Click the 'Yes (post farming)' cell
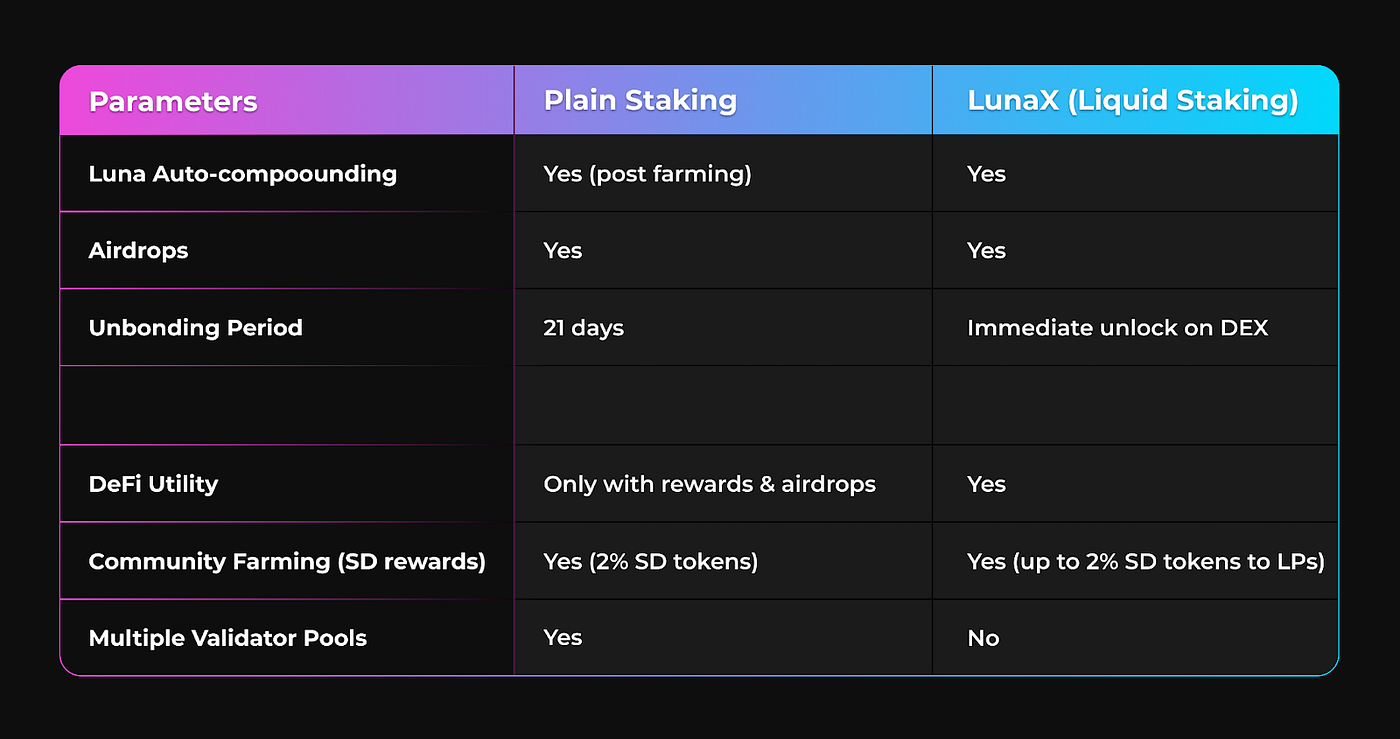Image resolution: width=1400 pixels, height=739 pixels. pyautogui.click(x=647, y=174)
